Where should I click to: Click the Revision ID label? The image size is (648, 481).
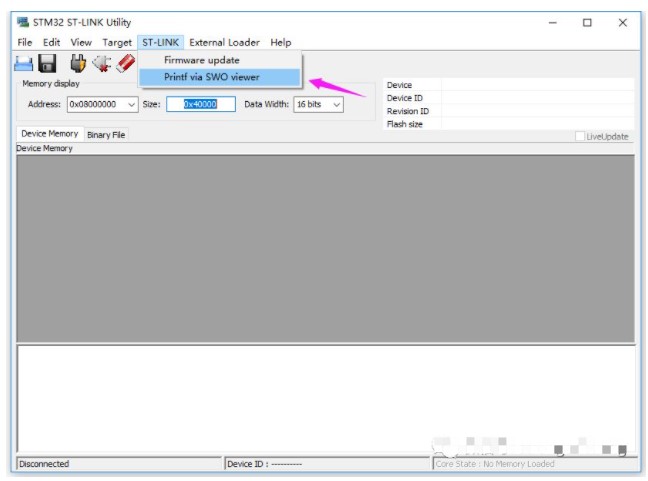408,111
